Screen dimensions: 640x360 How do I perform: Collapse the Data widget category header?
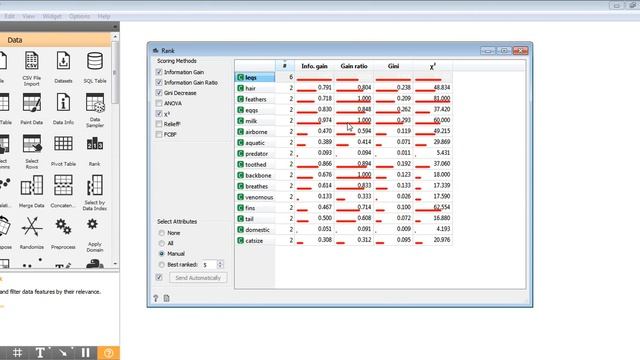click(55, 40)
